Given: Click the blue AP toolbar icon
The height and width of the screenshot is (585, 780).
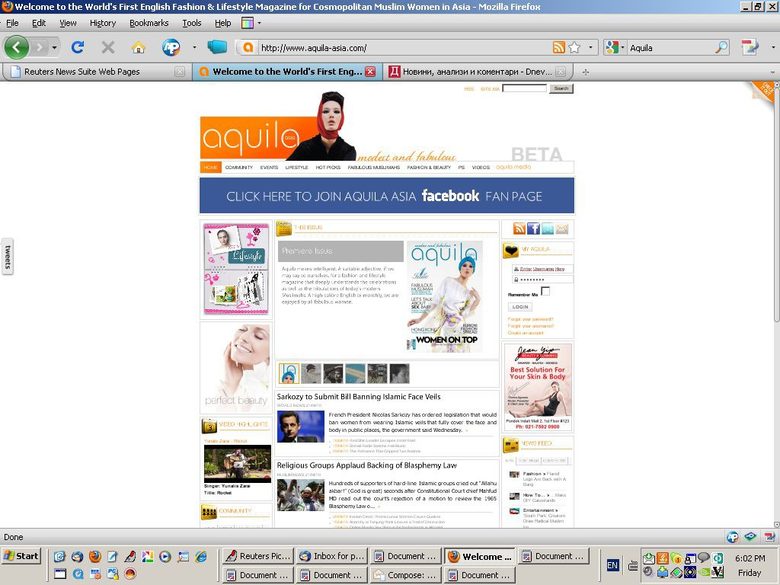Looking at the screenshot, I should [171, 47].
